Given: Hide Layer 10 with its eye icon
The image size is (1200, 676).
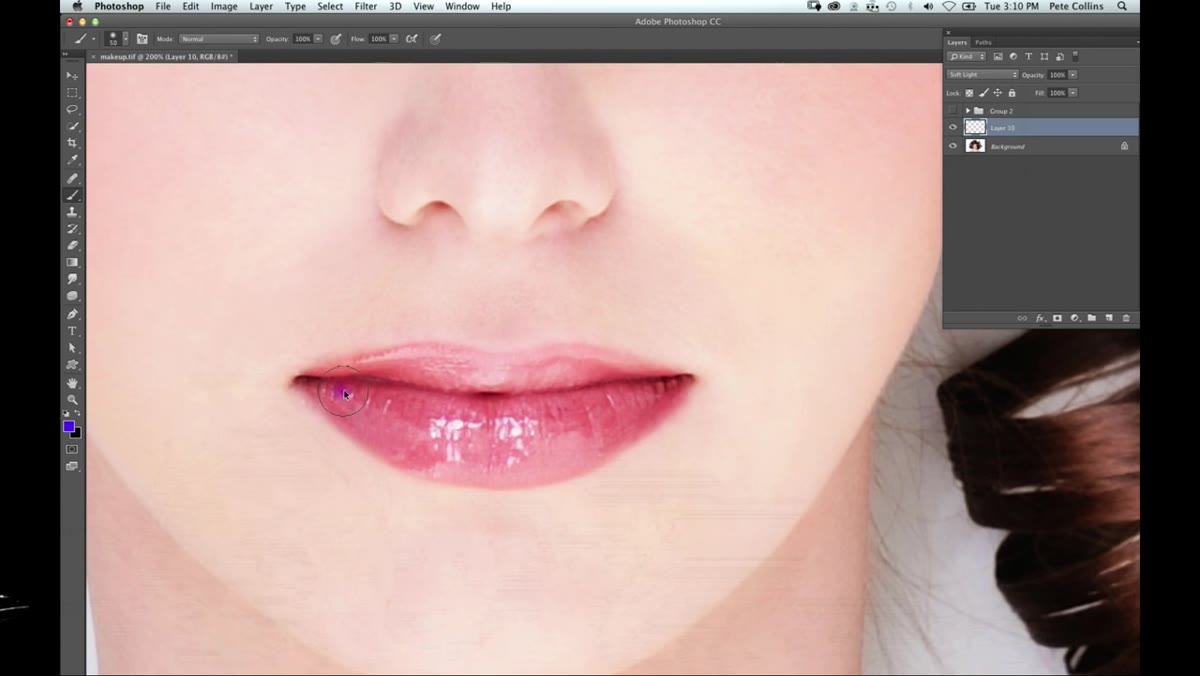Looking at the screenshot, I should pyautogui.click(x=952, y=128).
